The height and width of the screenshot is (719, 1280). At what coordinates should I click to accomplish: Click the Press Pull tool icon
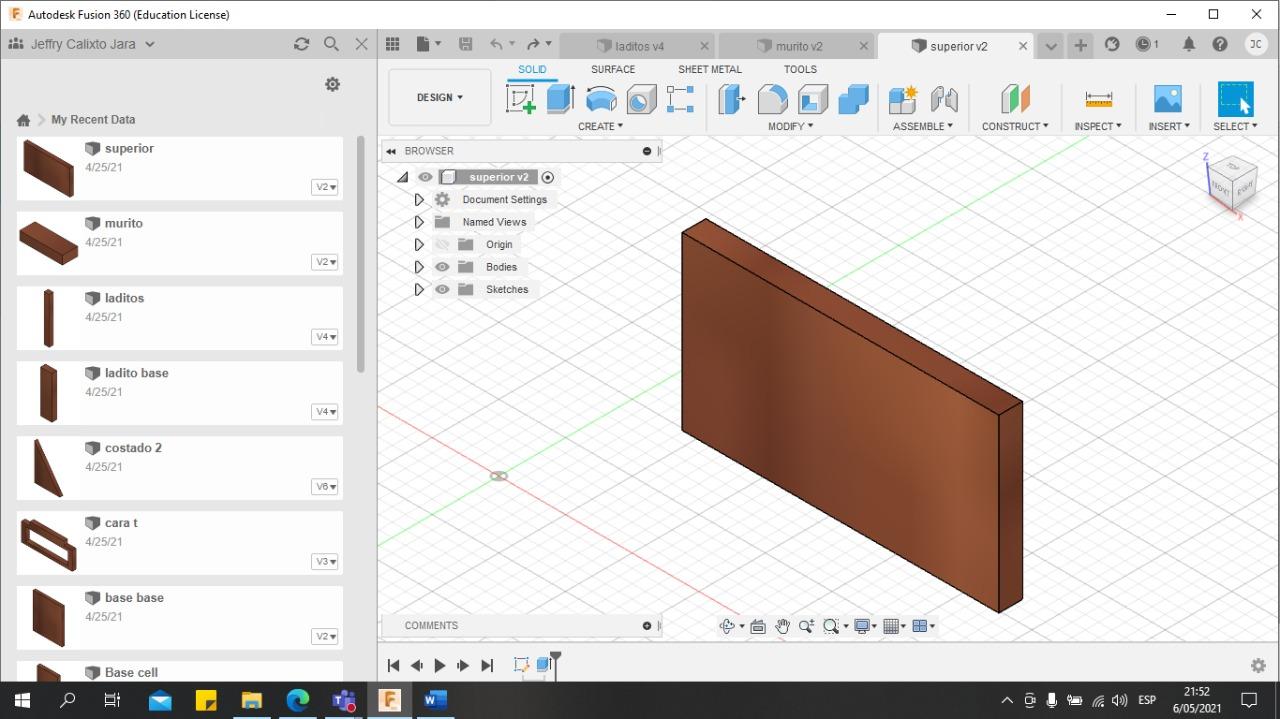pyautogui.click(x=732, y=99)
